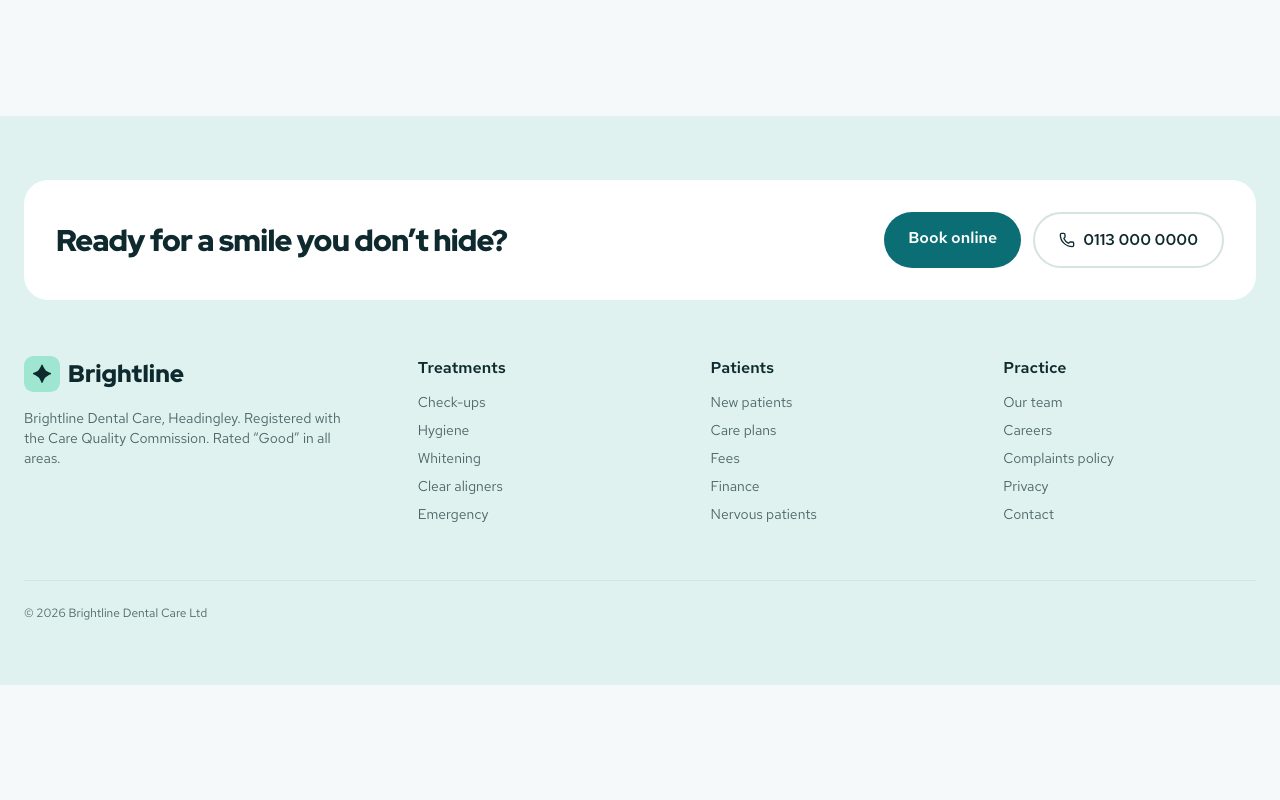Viewport: 1280px width, 800px height.
Task: Open the Complaints policy link
Action: click(1058, 458)
